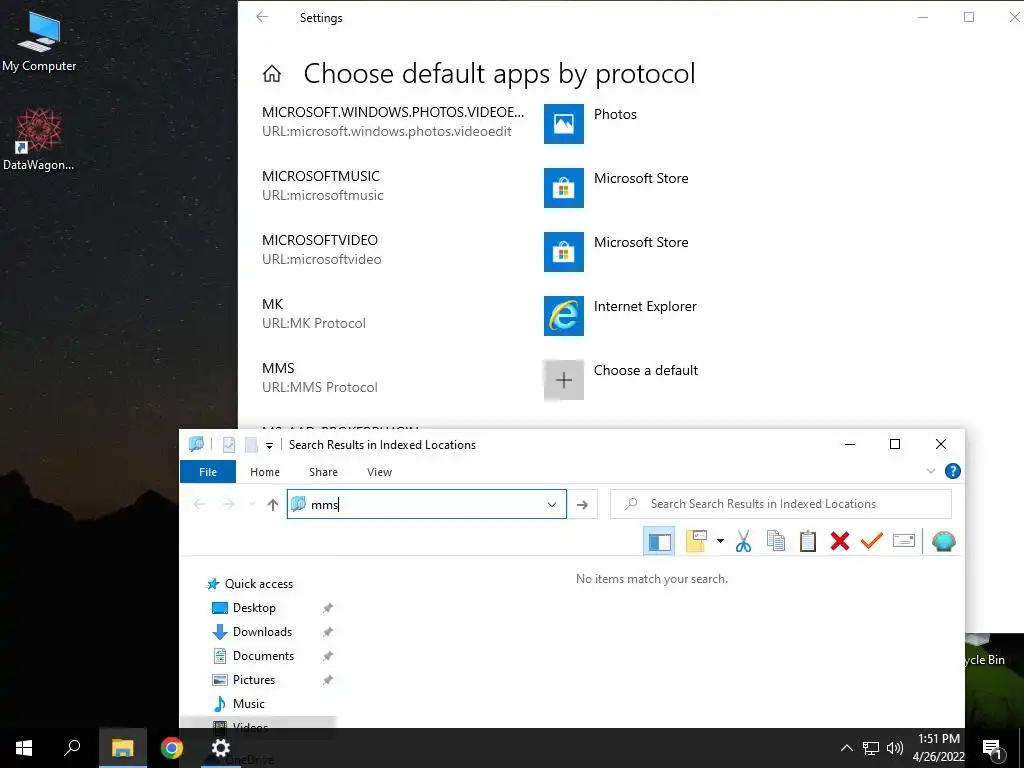This screenshot has width=1024, height=768.
Task: Open the Customize Quick Access Toolbar dropdown
Action: coord(269,445)
